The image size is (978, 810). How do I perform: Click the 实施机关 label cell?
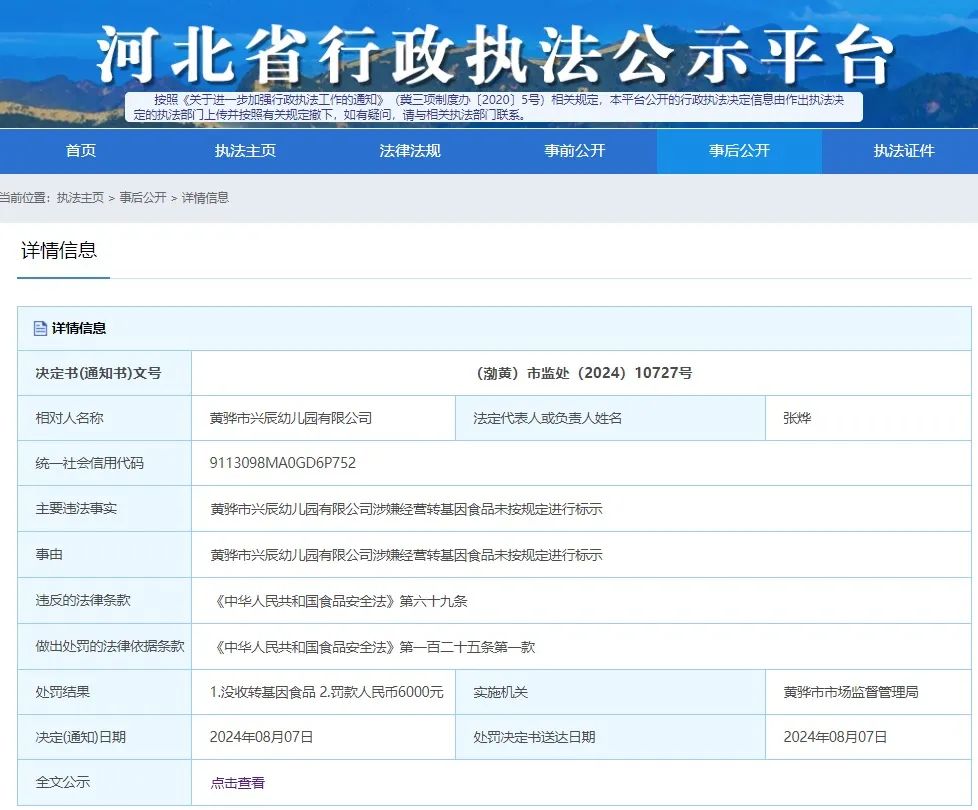click(610, 692)
